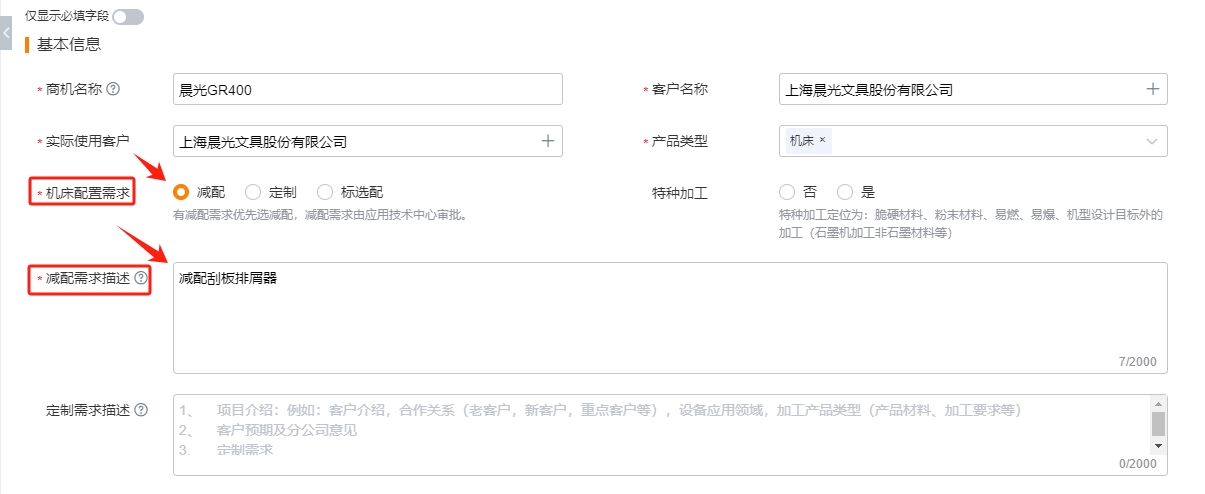1205x494 pixels.
Task: Click the 0/2000 character counter
Action: (x=1138, y=463)
